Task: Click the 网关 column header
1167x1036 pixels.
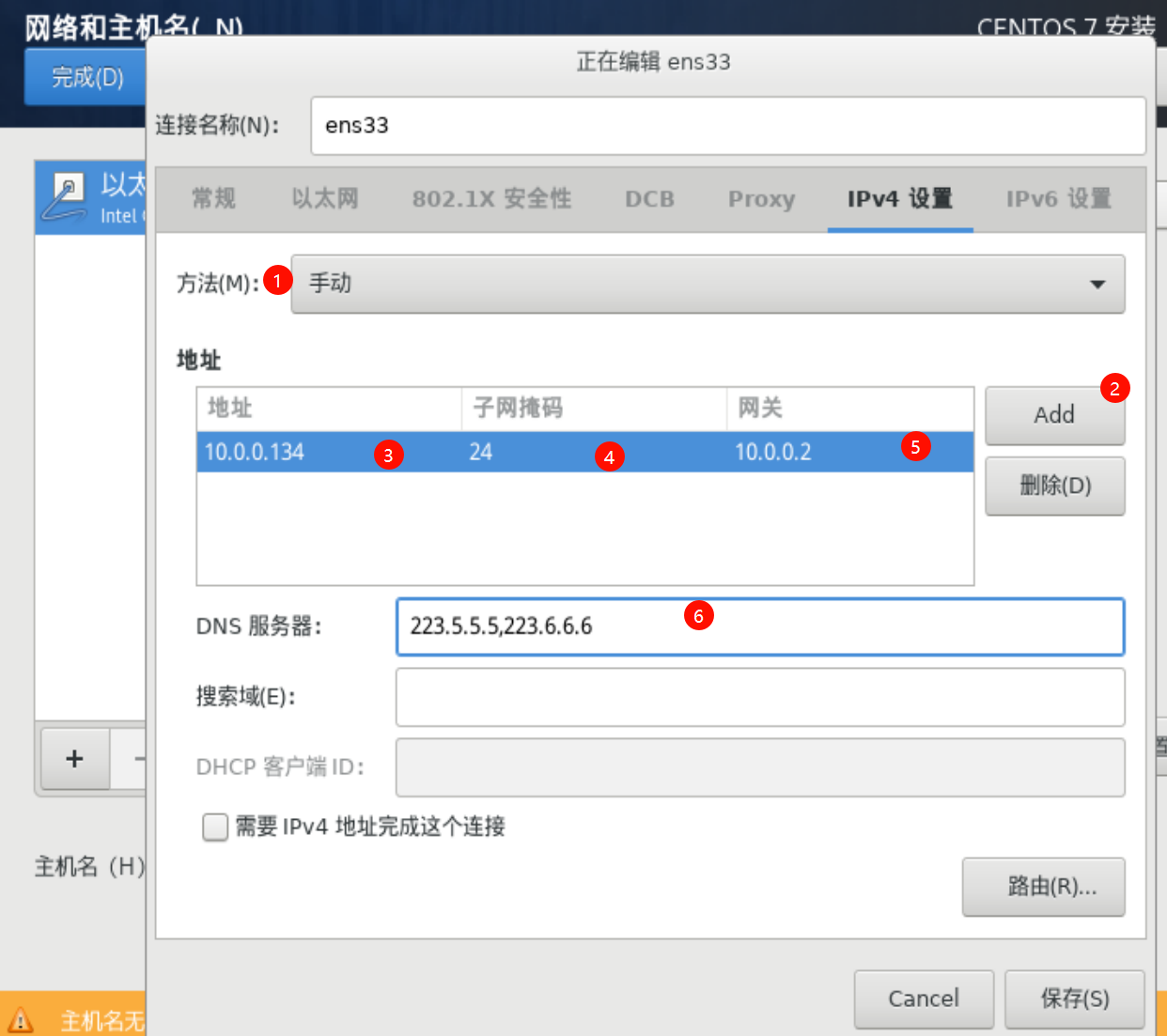Action: (849, 409)
